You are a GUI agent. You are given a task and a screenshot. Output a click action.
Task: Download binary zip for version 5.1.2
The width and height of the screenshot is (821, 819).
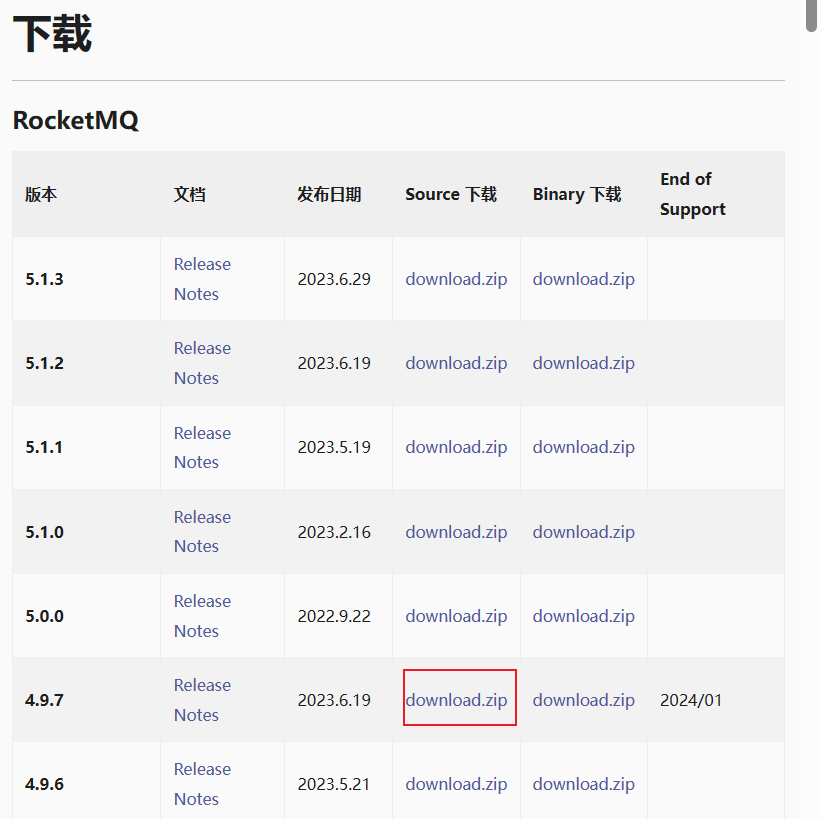coord(583,363)
